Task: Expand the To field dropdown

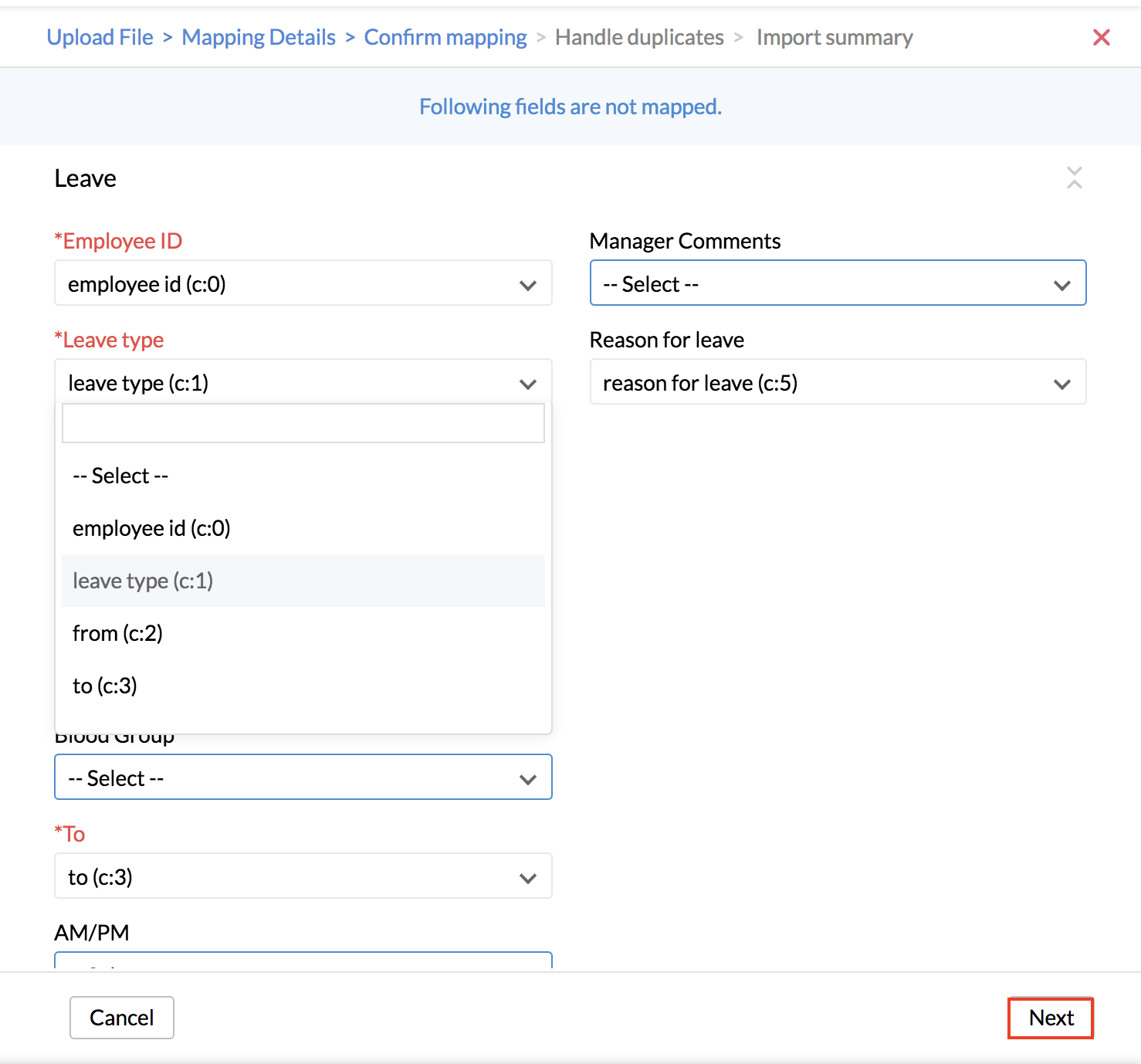Action: click(303, 876)
